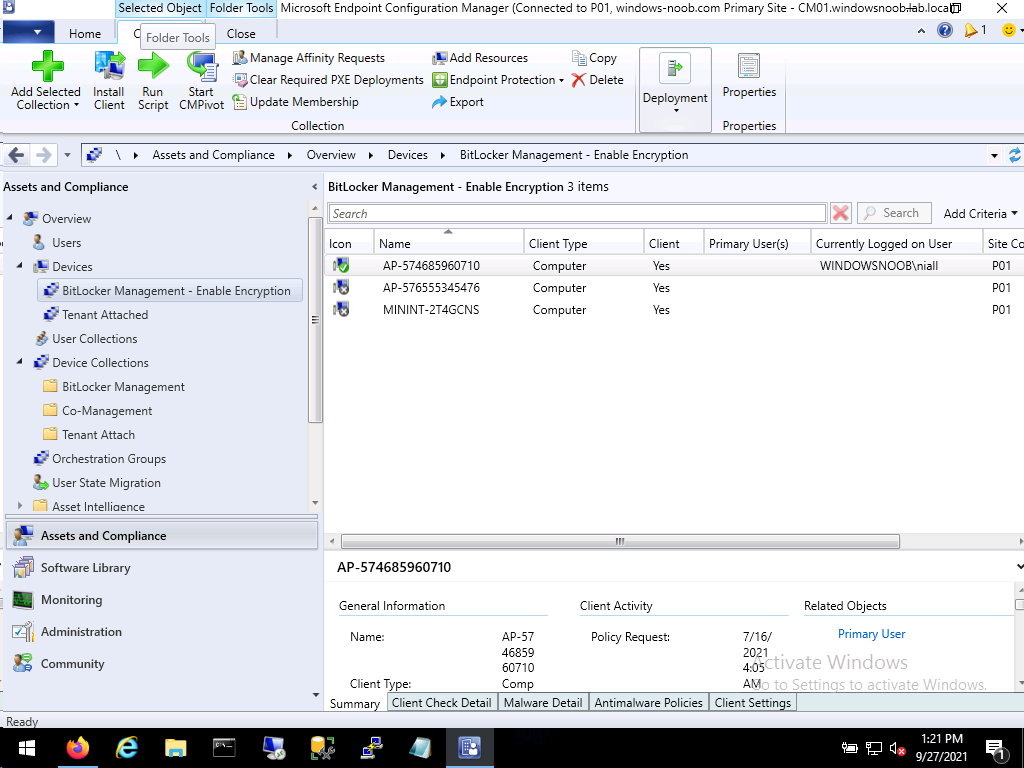Select device row AP-576555345476
This screenshot has width=1024, height=768.
coord(674,288)
